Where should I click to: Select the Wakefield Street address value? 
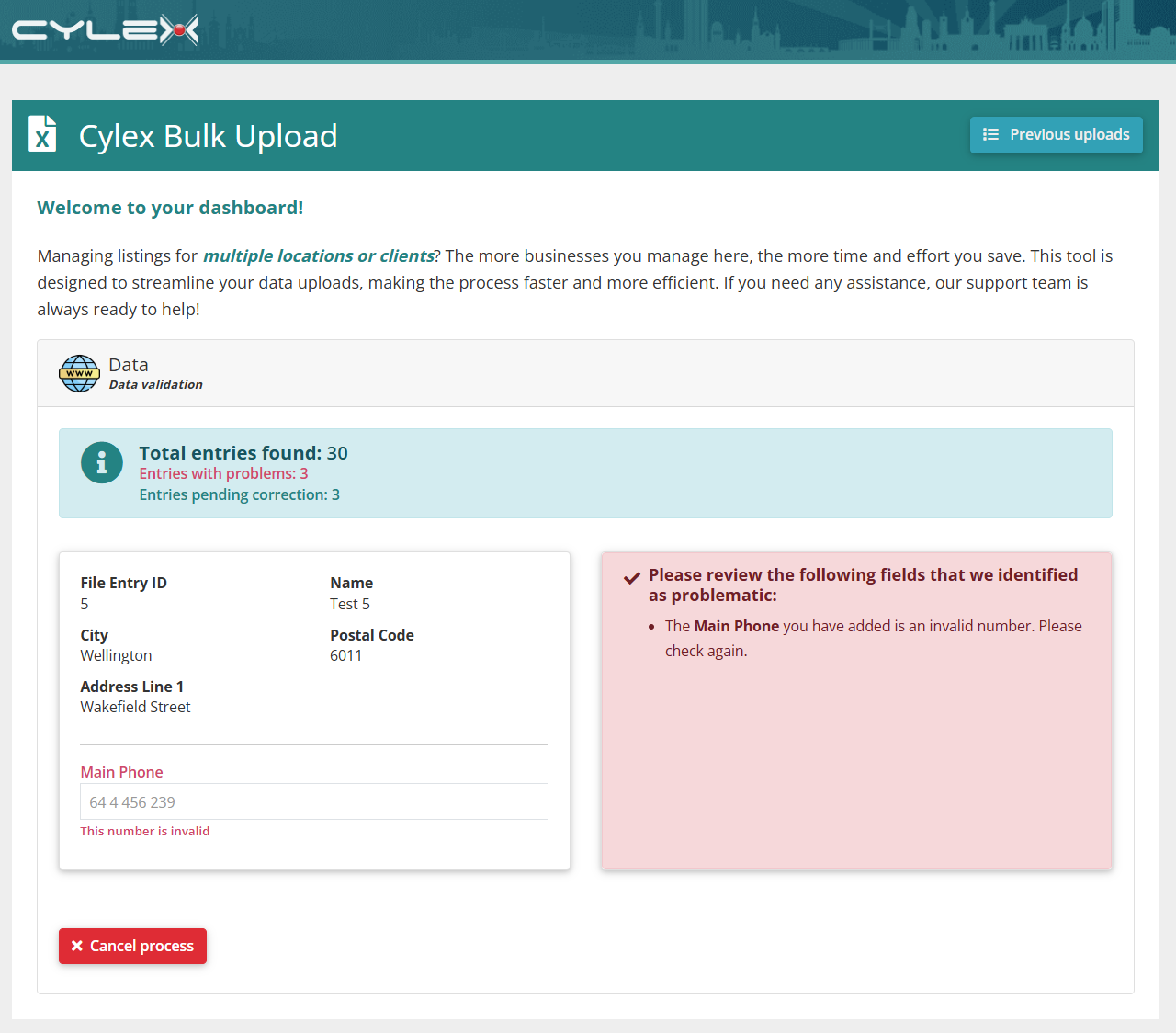coord(135,707)
